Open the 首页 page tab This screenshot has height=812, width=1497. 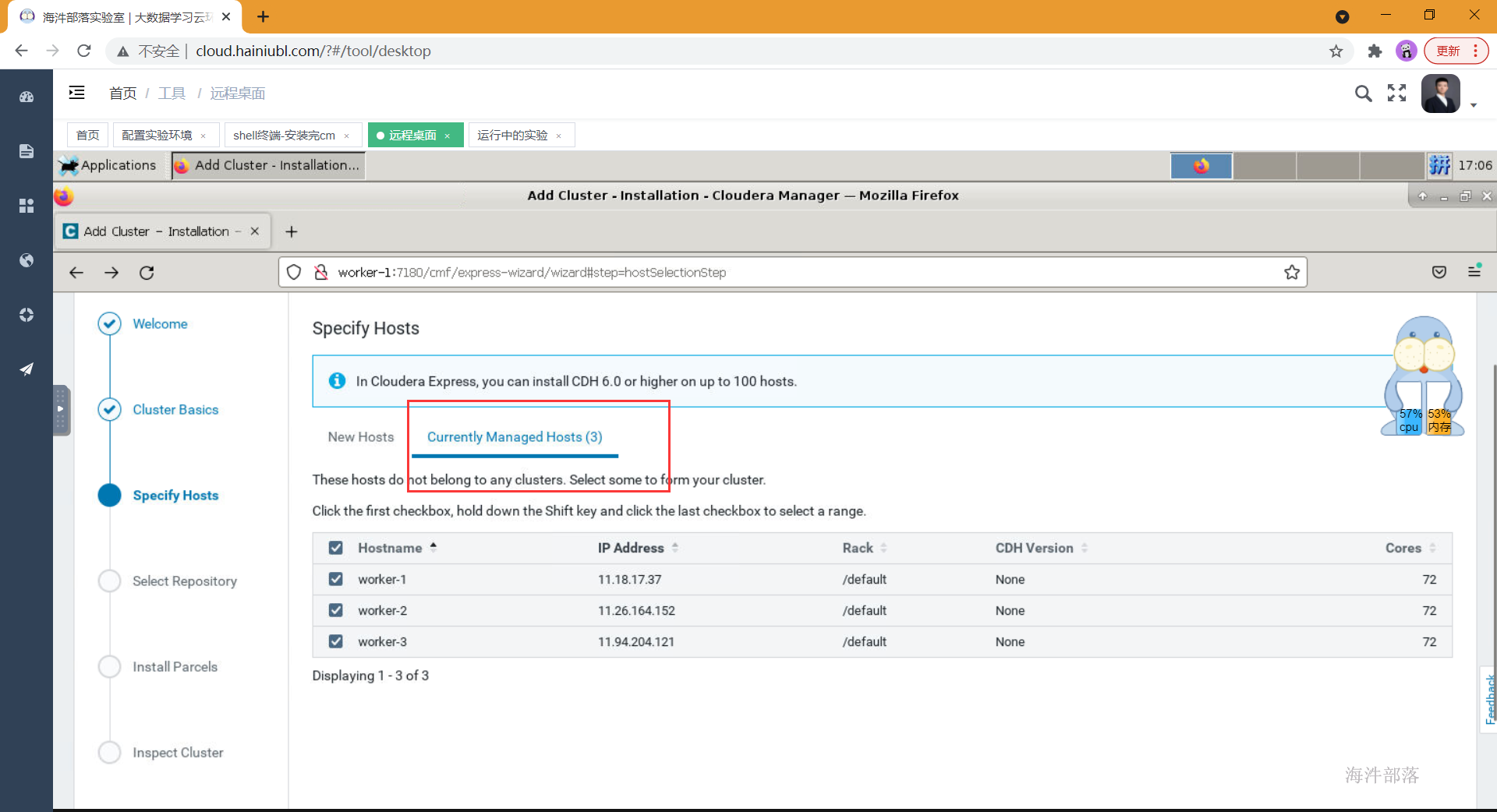tap(87, 135)
